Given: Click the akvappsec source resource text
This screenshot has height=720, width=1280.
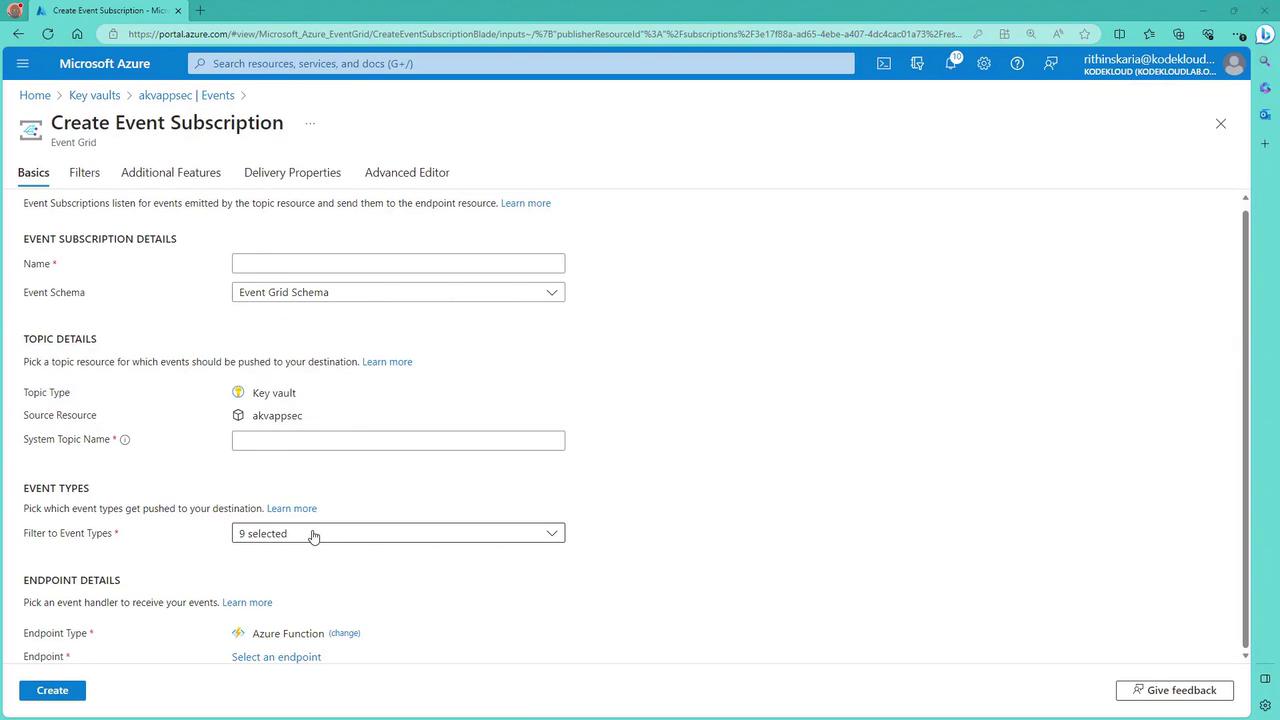Looking at the screenshot, I should 277,416.
